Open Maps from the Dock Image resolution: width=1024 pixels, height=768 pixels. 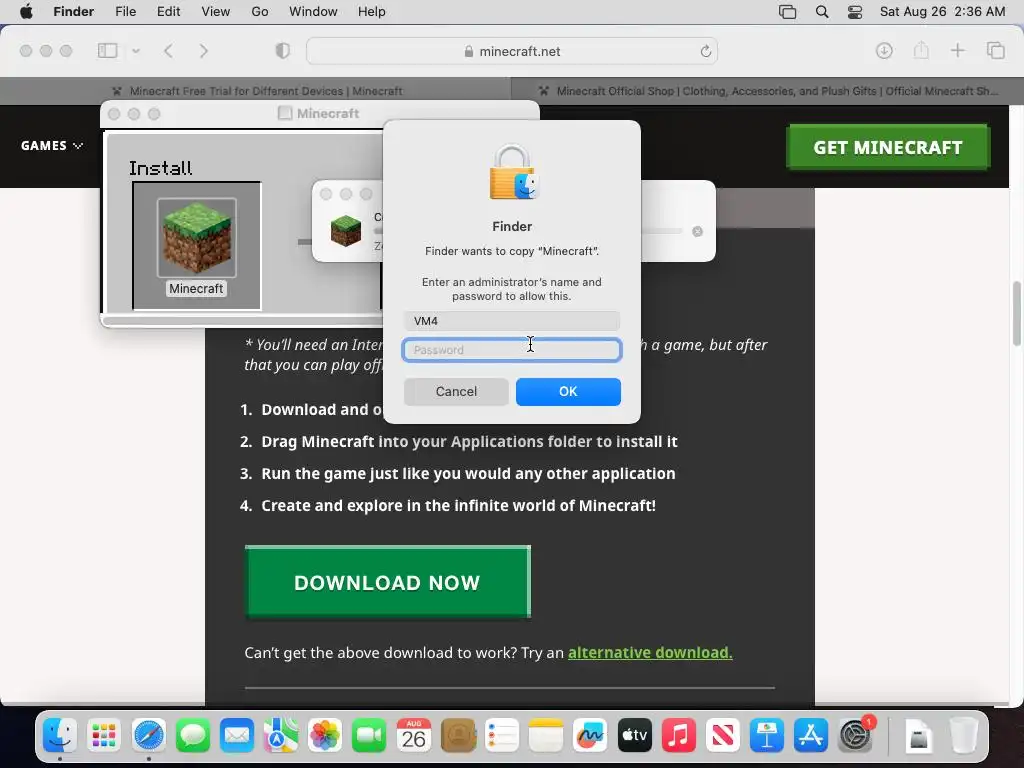(x=281, y=736)
